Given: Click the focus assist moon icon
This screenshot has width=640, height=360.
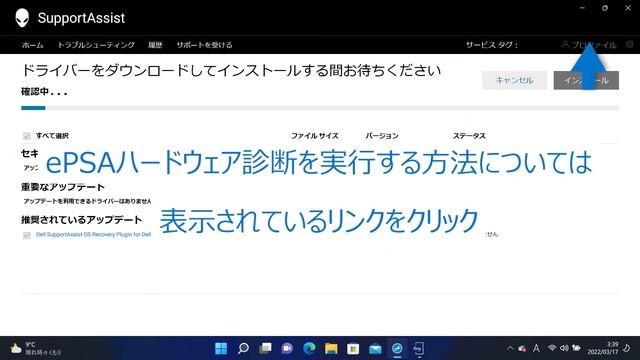Looking at the screenshot, I should pos(627,349).
